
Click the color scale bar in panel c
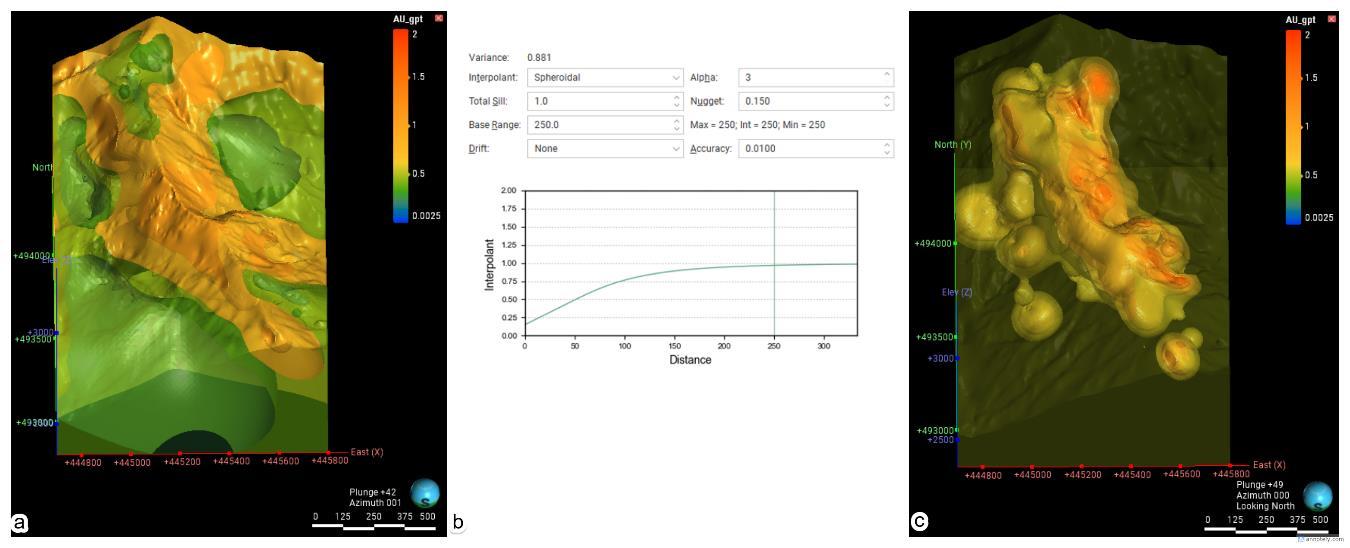(1293, 127)
